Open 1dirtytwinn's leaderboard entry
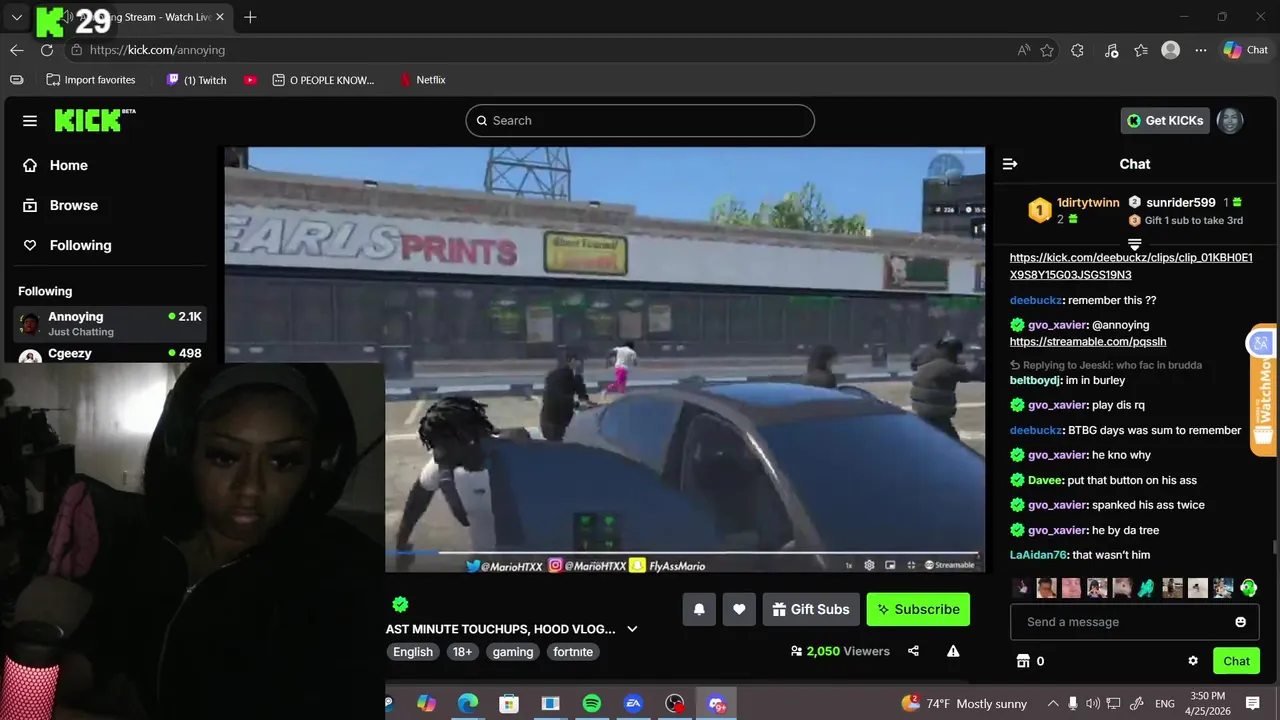Image resolution: width=1280 pixels, height=720 pixels. [x=1076, y=210]
